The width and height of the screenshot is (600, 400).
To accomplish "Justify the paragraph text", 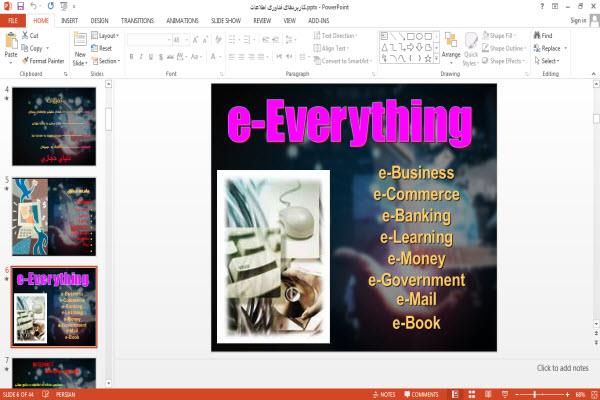I will coord(261,57).
